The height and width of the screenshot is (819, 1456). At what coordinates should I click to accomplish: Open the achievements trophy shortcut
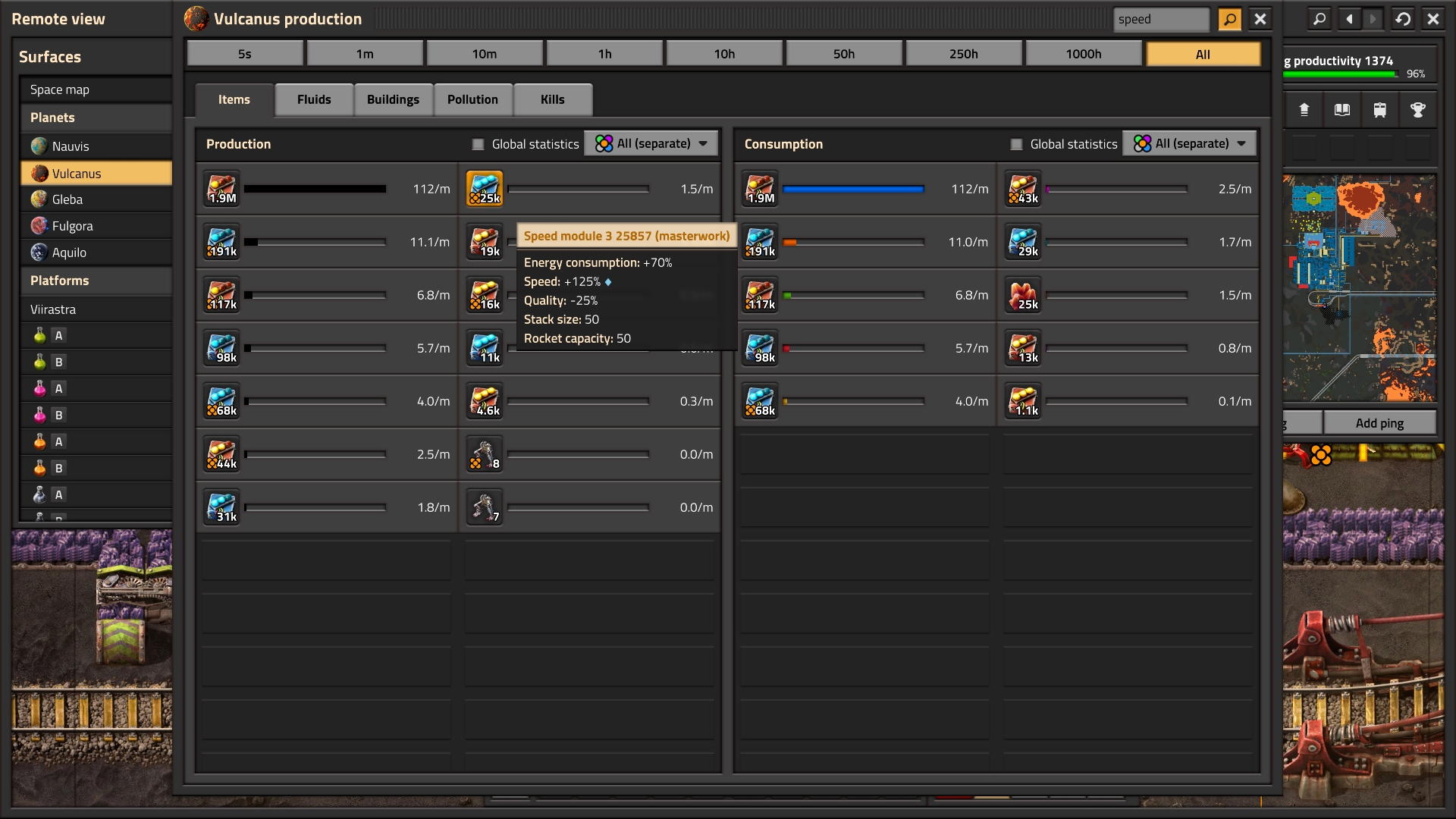[1417, 110]
